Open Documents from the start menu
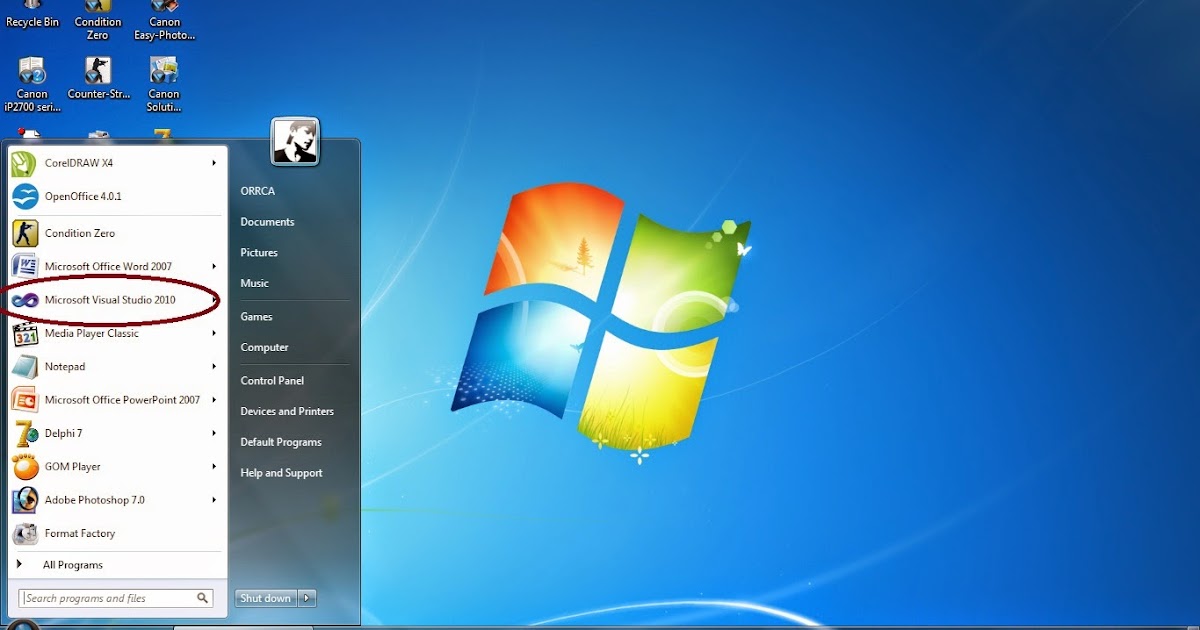 coord(267,222)
